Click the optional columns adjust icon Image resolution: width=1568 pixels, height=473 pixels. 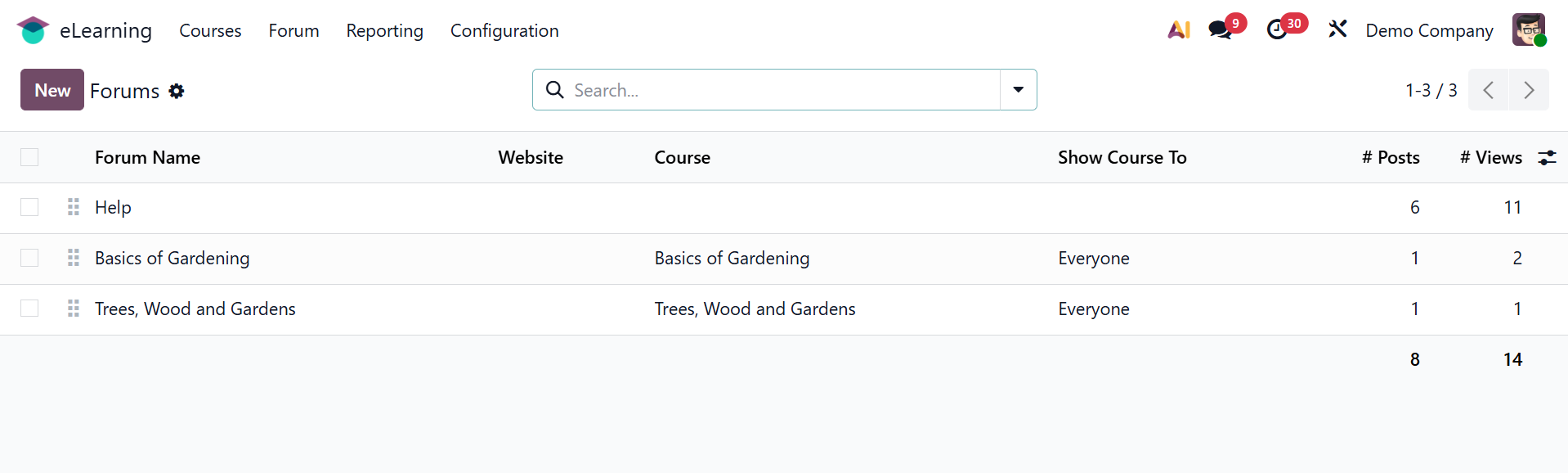point(1547,158)
